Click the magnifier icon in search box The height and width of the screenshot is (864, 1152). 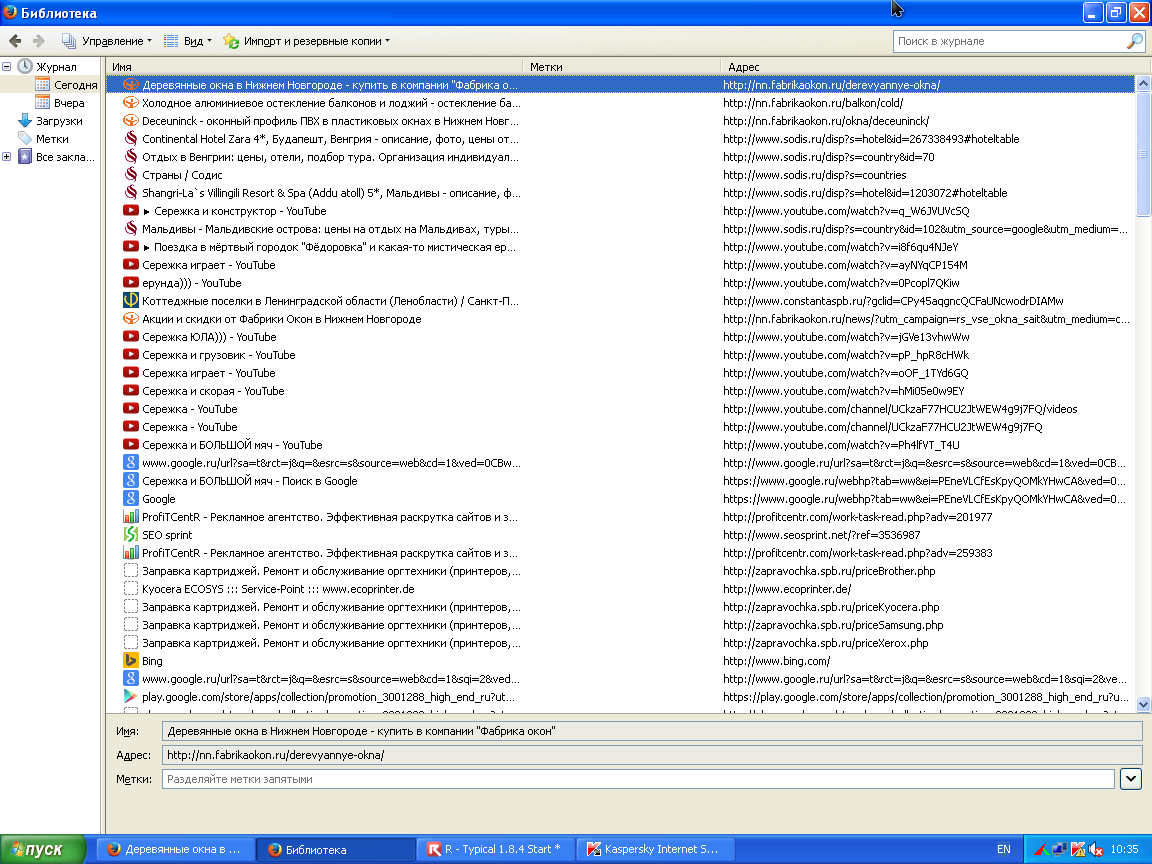1134,41
